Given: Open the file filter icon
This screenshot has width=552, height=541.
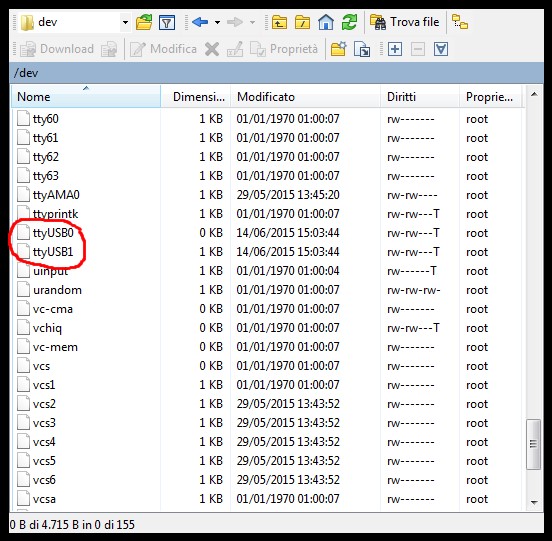Looking at the screenshot, I should coord(167,23).
